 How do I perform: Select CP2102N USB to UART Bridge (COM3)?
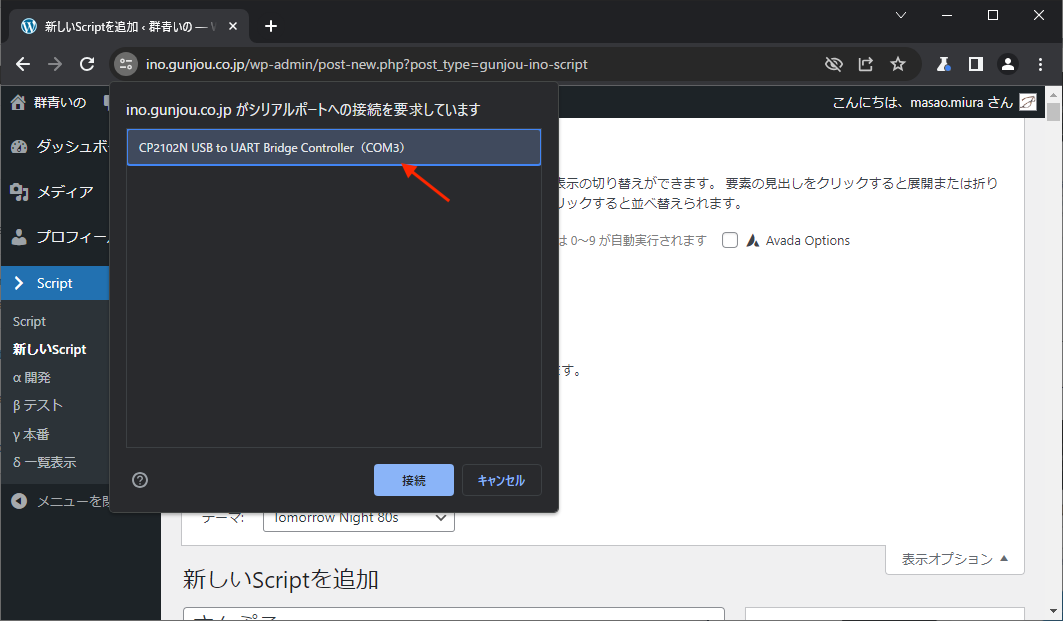pyautogui.click(x=333, y=147)
